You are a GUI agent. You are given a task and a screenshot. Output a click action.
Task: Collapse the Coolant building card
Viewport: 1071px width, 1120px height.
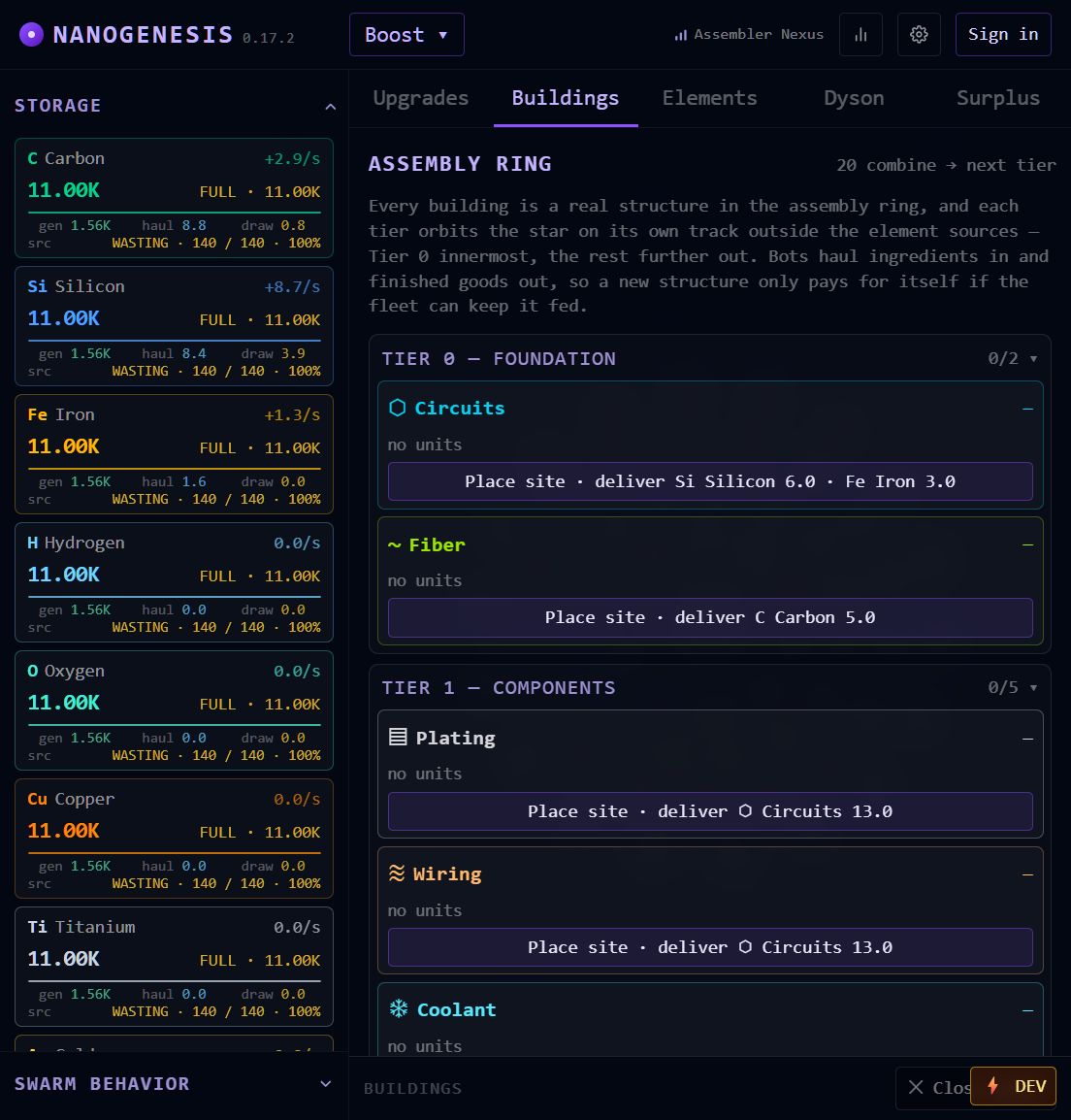[x=1027, y=1010]
